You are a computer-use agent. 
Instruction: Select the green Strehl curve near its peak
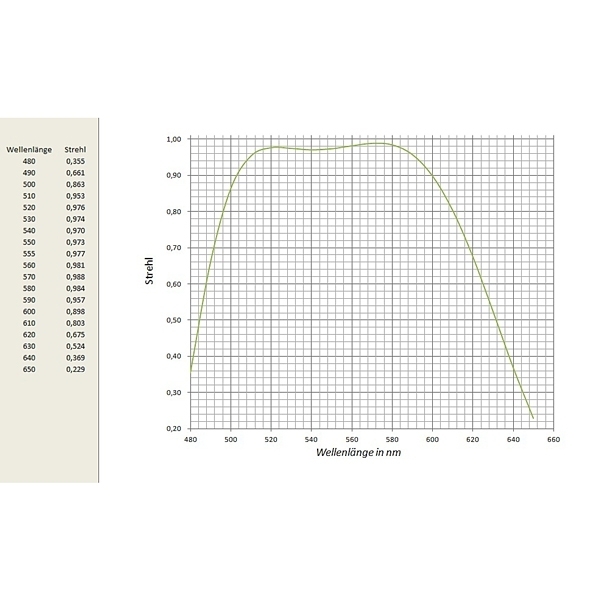pos(378,143)
